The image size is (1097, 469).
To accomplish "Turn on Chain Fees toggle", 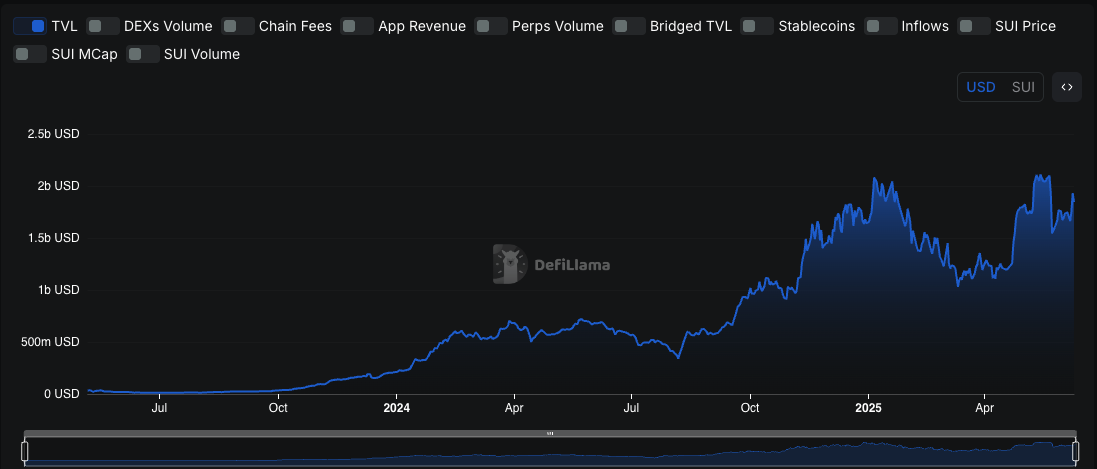I will tap(238, 26).
